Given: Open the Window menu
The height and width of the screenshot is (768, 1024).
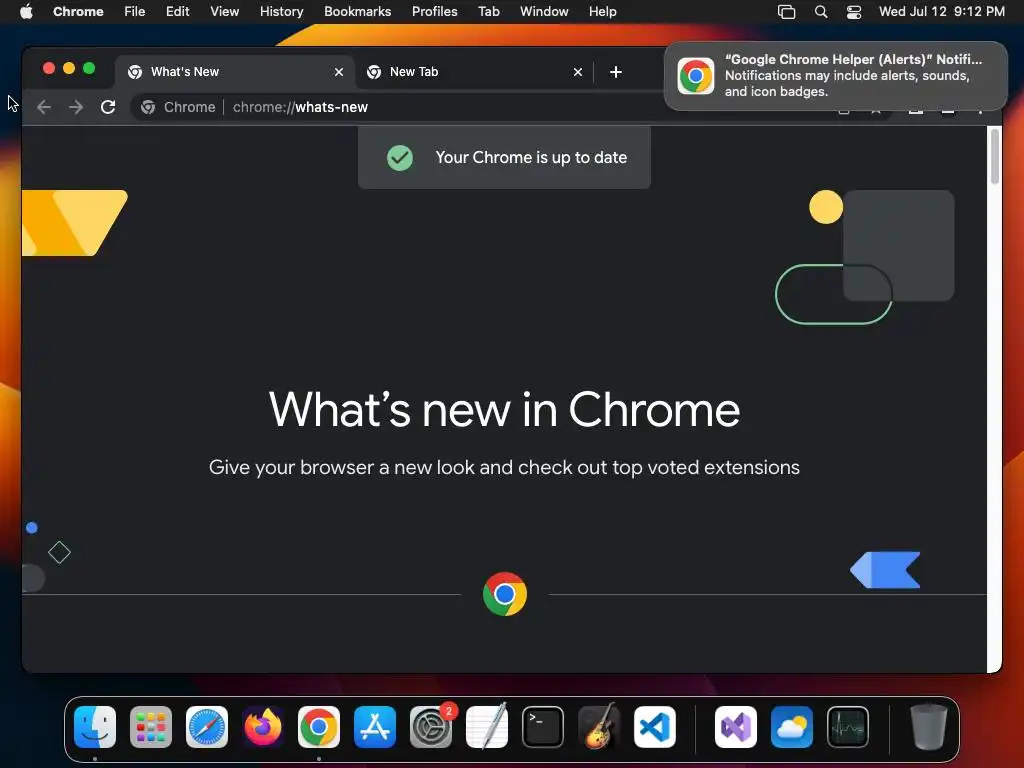Looking at the screenshot, I should coord(544,12).
